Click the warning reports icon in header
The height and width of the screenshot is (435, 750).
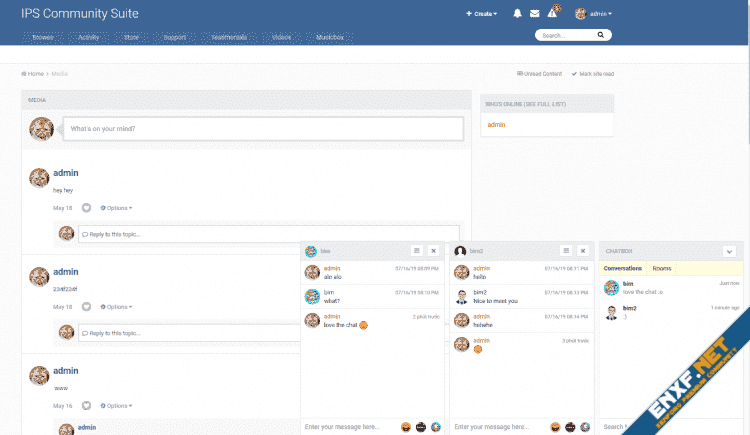tap(552, 13)
